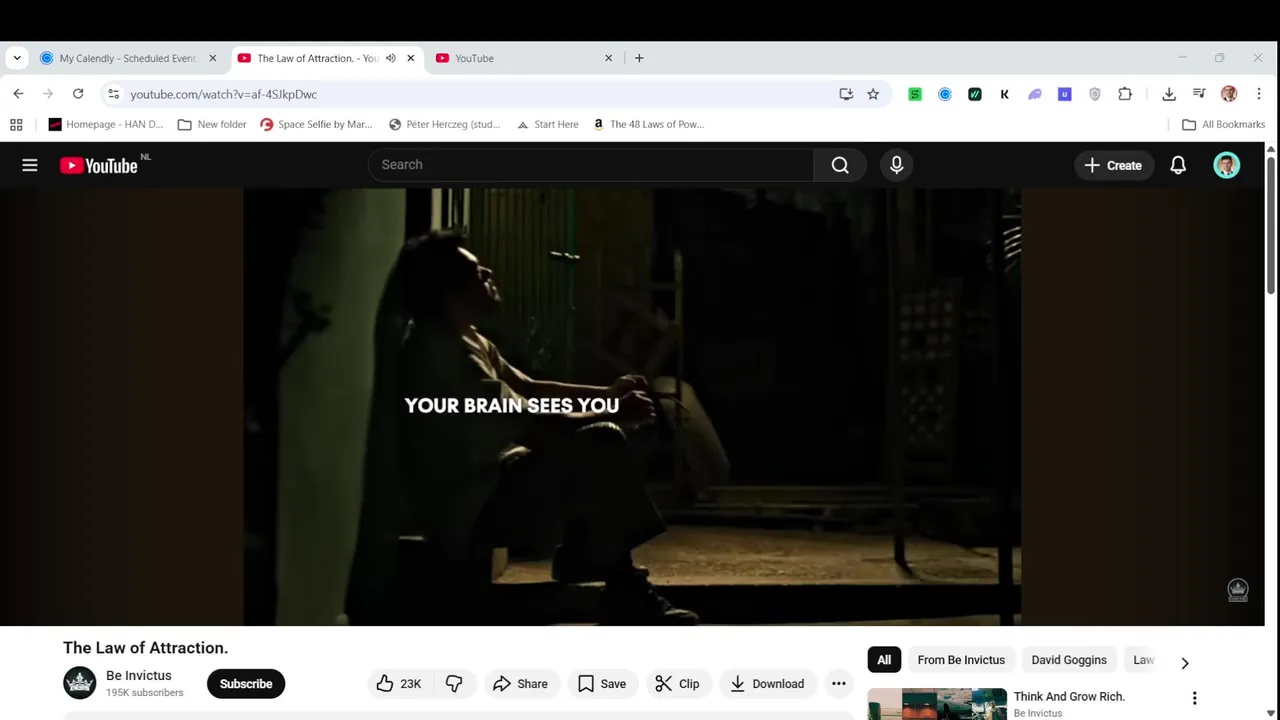Image resolution: width=1280 pixels, height=720 pixels.
Task: Share this video
Action: (521, 684)
